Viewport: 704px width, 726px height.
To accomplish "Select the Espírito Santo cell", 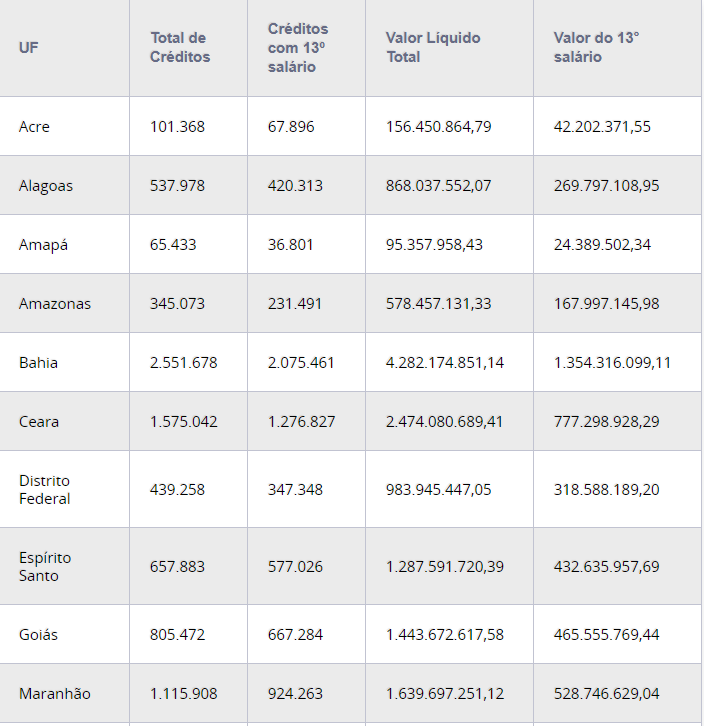I will [x=45, y=567].
